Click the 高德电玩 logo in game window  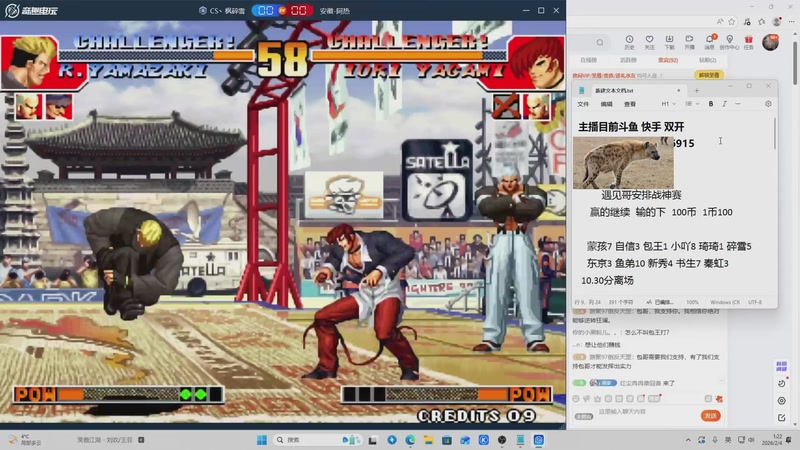[x=32, y=10]
